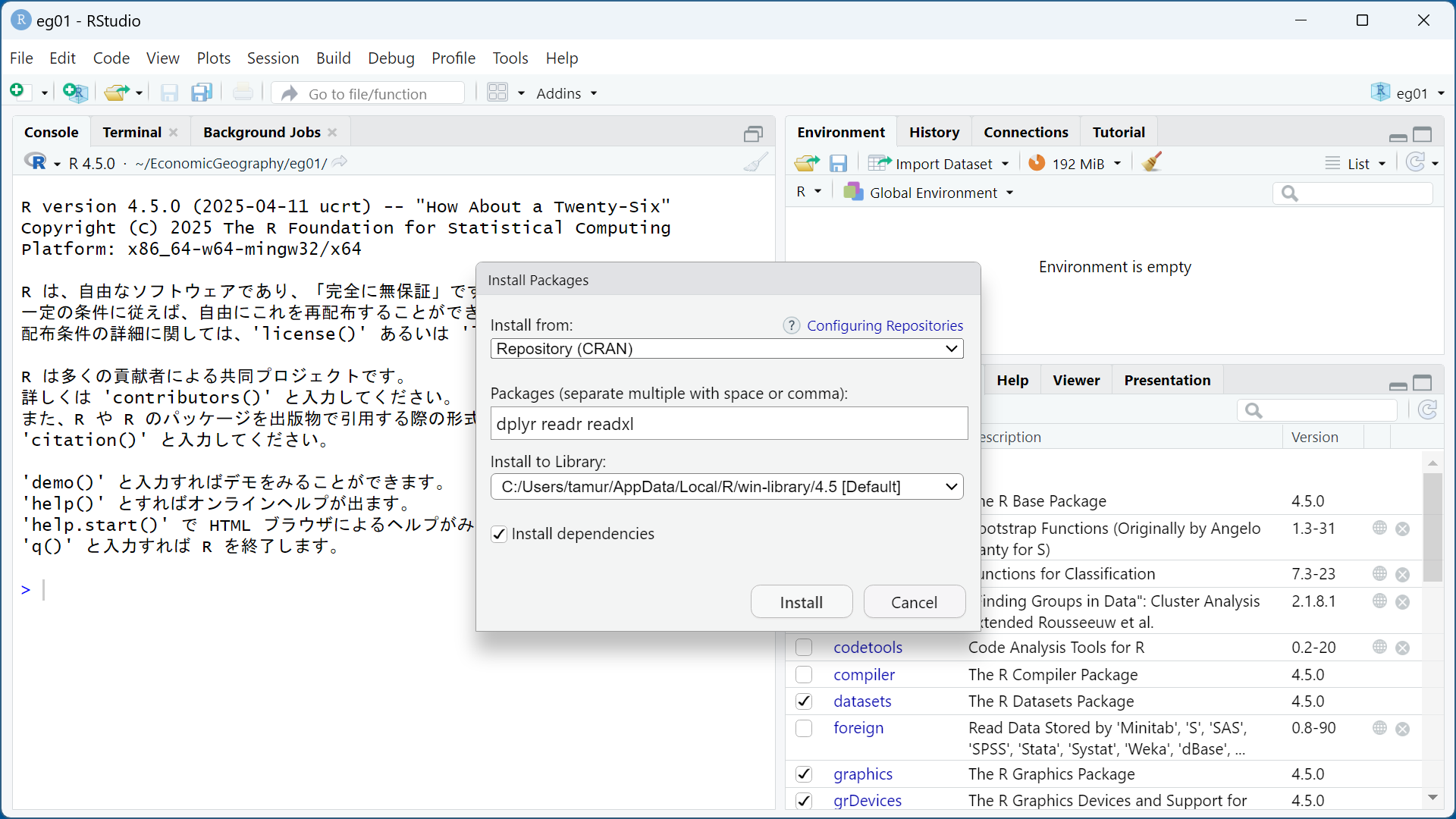This screenshot has width=1456, height=819.
Task: Uncheck the datasets package checkbox
Action: pos(804,701)
